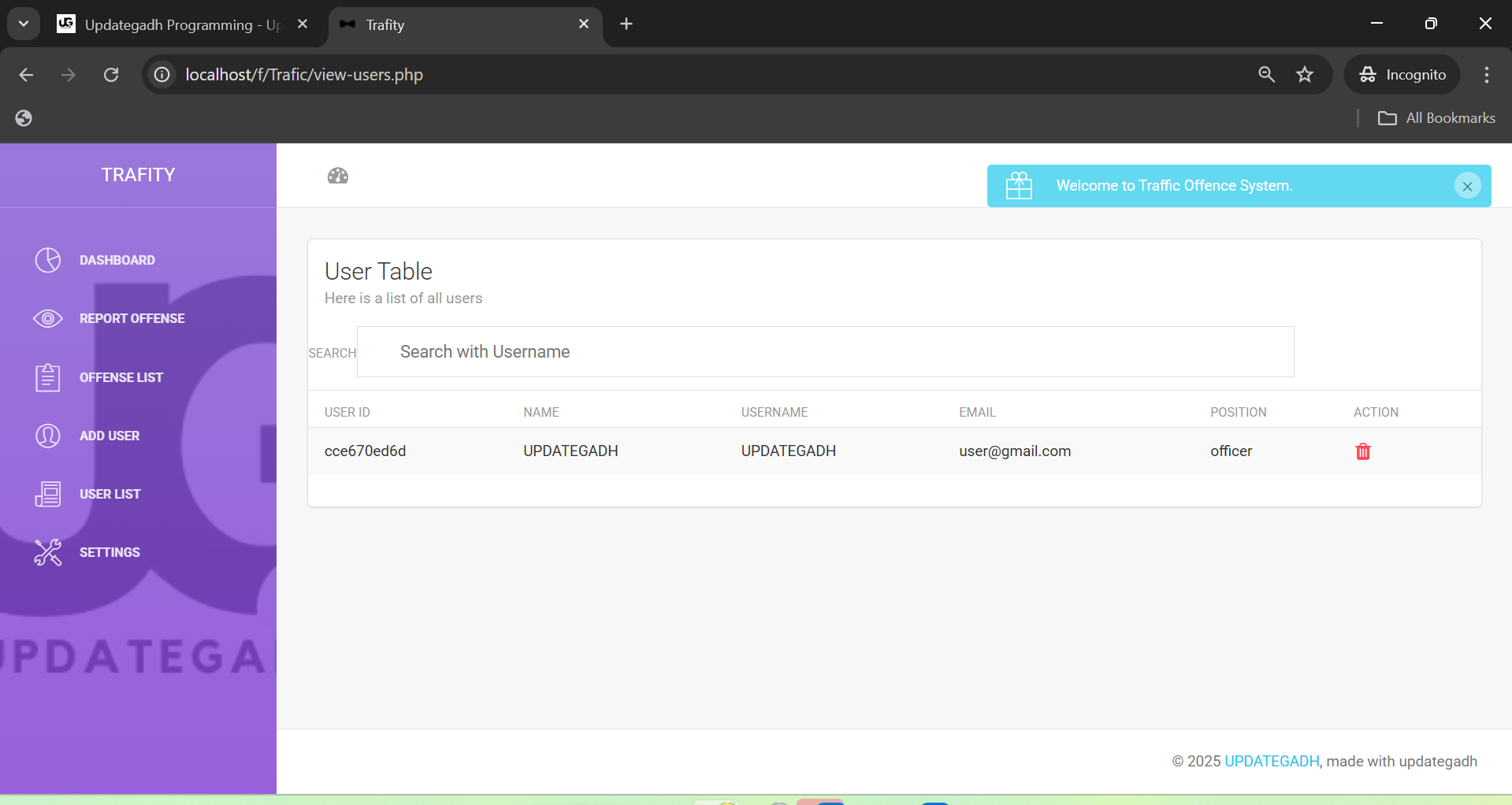The height and width of the screenshot is (805, 1512).
Task: Open the All Bookmarks folder
Action: pyautogui.click(x=1436, y=118)
